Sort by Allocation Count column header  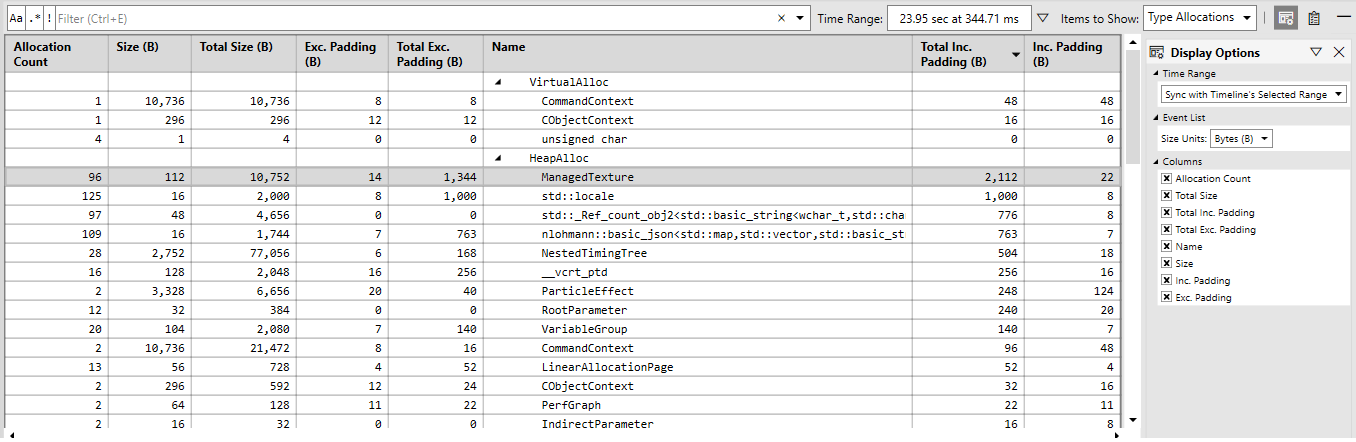pyautogui.click(x=57, y=54)
